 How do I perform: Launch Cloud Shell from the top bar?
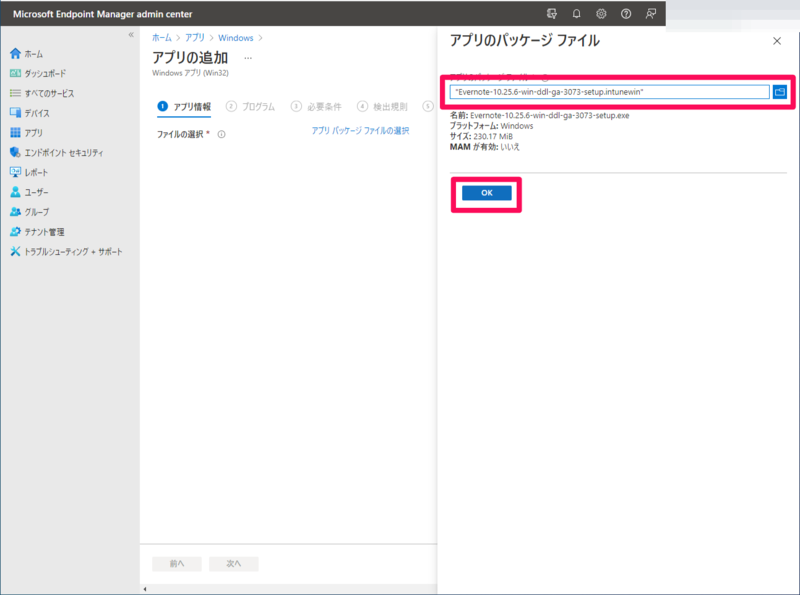click(551, 13)
